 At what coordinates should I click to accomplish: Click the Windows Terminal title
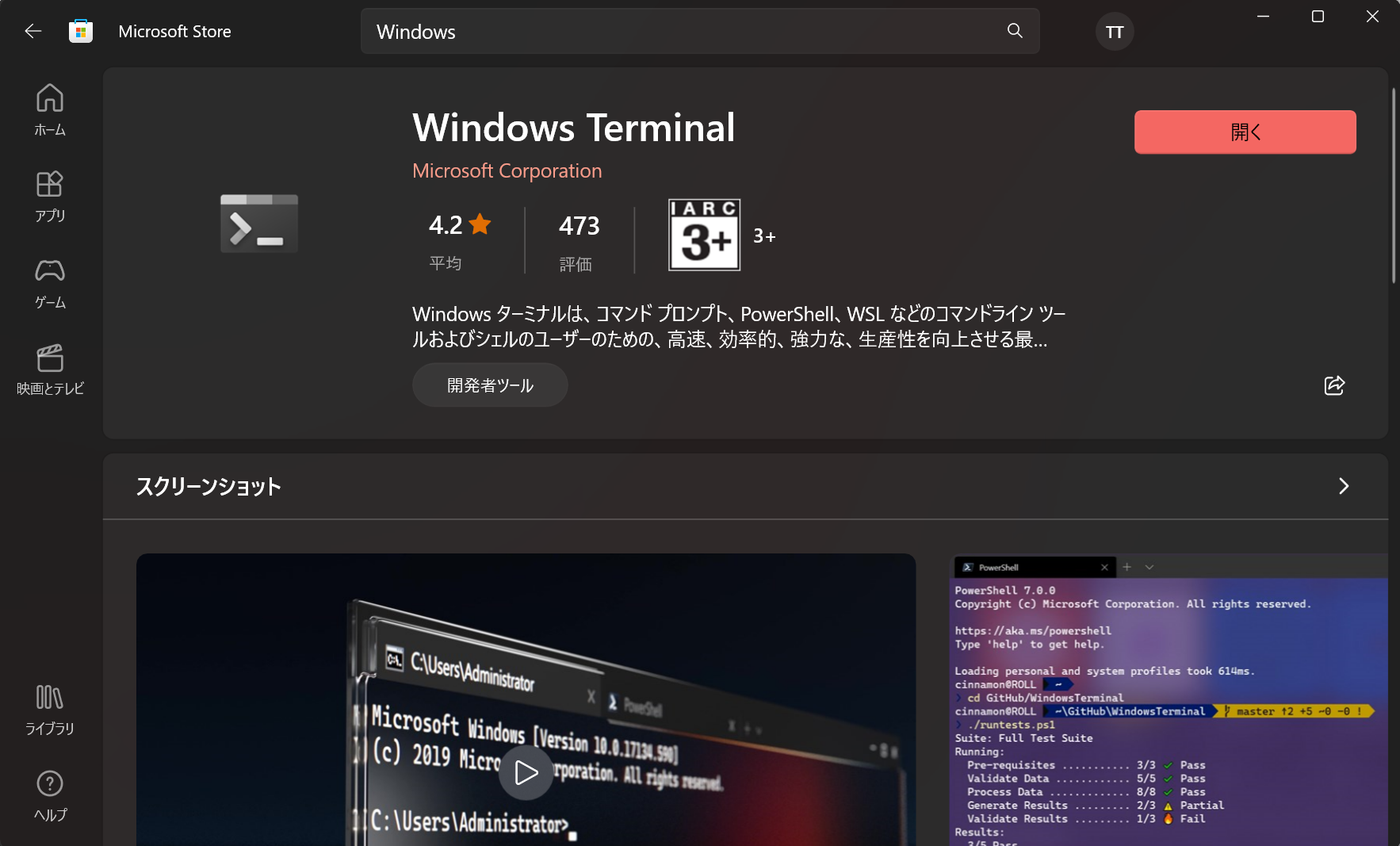point(574,128)
